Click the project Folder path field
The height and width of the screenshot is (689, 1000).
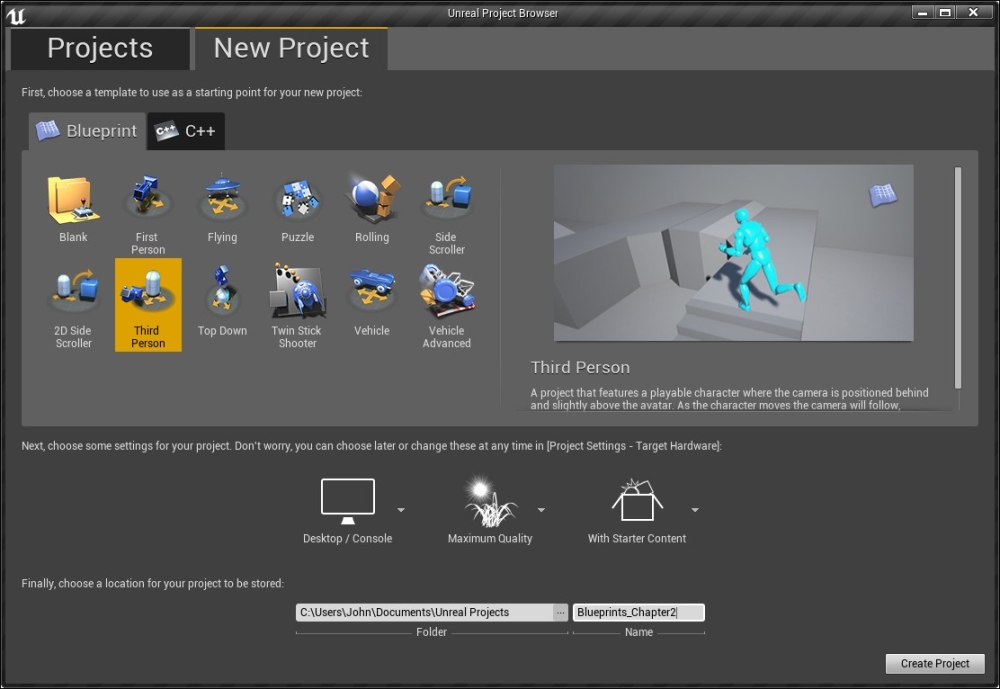(x=425, y=612)
